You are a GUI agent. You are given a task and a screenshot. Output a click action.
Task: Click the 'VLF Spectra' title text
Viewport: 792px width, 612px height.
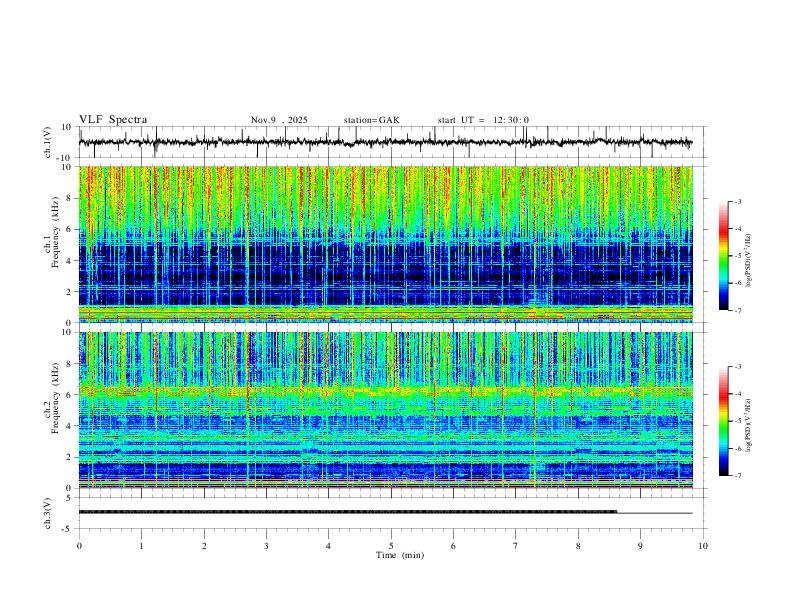coord(113,120)
